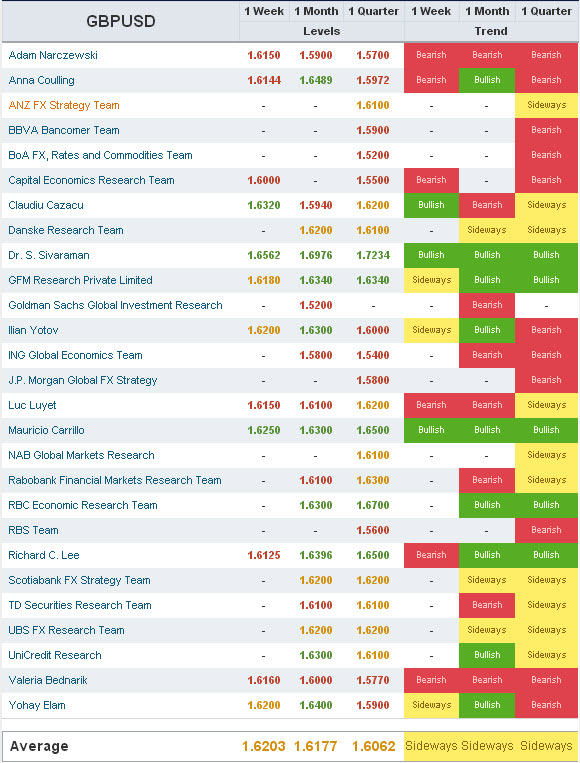Image resolution: width=580 pixels, height=763 pixels.
Task: Click Goldman Sachs 1 Month level 1.5200
Action: pos(316,305)
